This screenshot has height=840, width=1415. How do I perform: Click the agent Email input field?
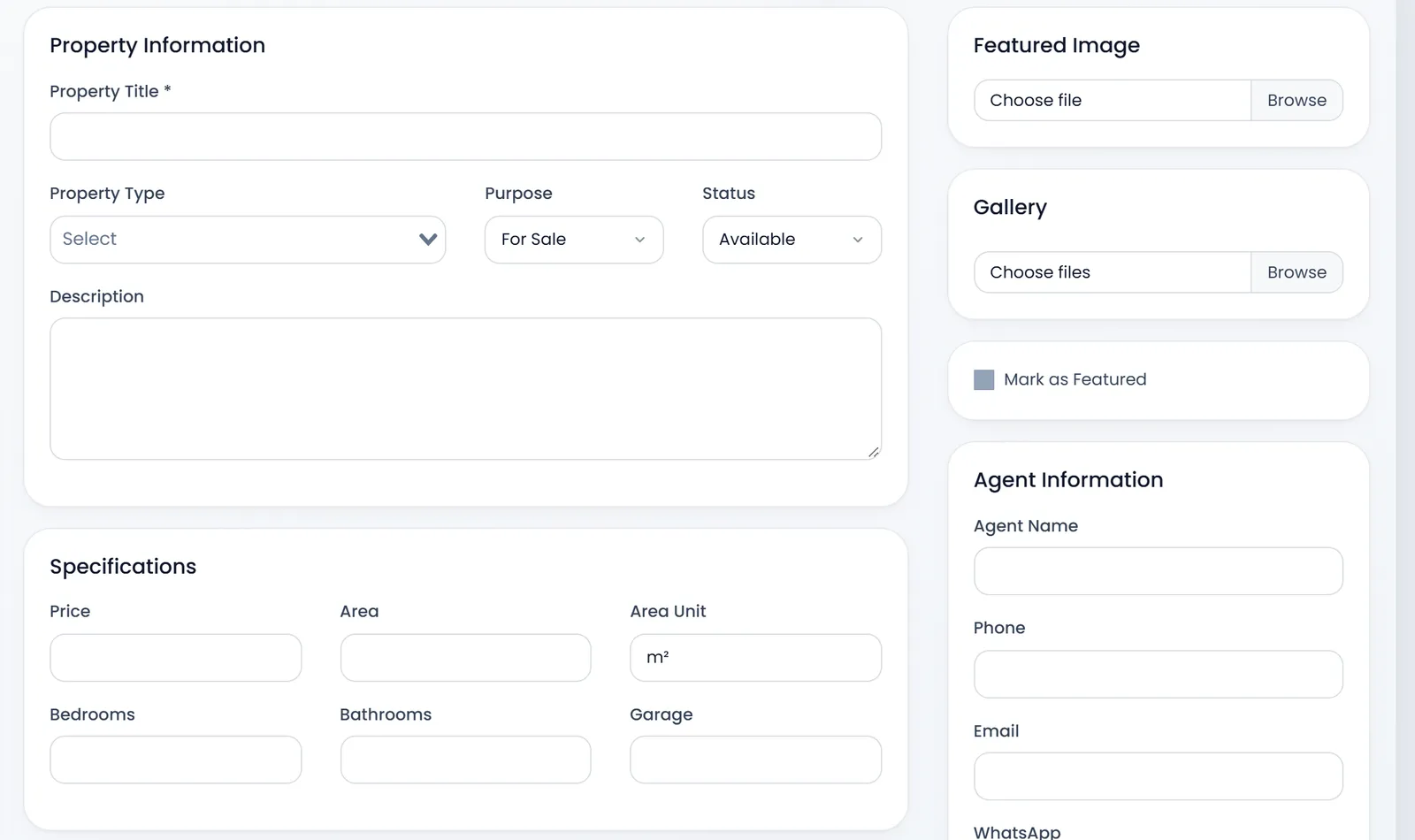[x=1159, y=776]
